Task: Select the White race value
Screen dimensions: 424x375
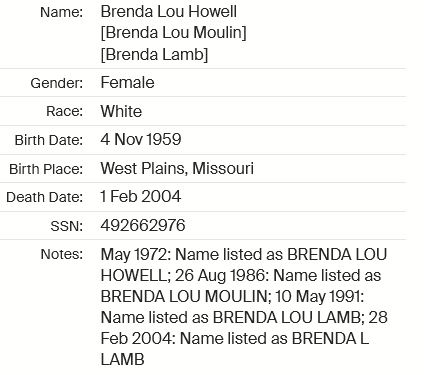Action: pos(121,111)
